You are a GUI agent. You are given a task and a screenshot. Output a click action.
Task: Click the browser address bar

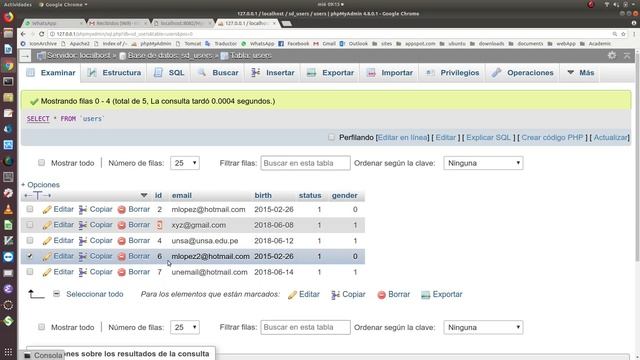pos(327,34)
